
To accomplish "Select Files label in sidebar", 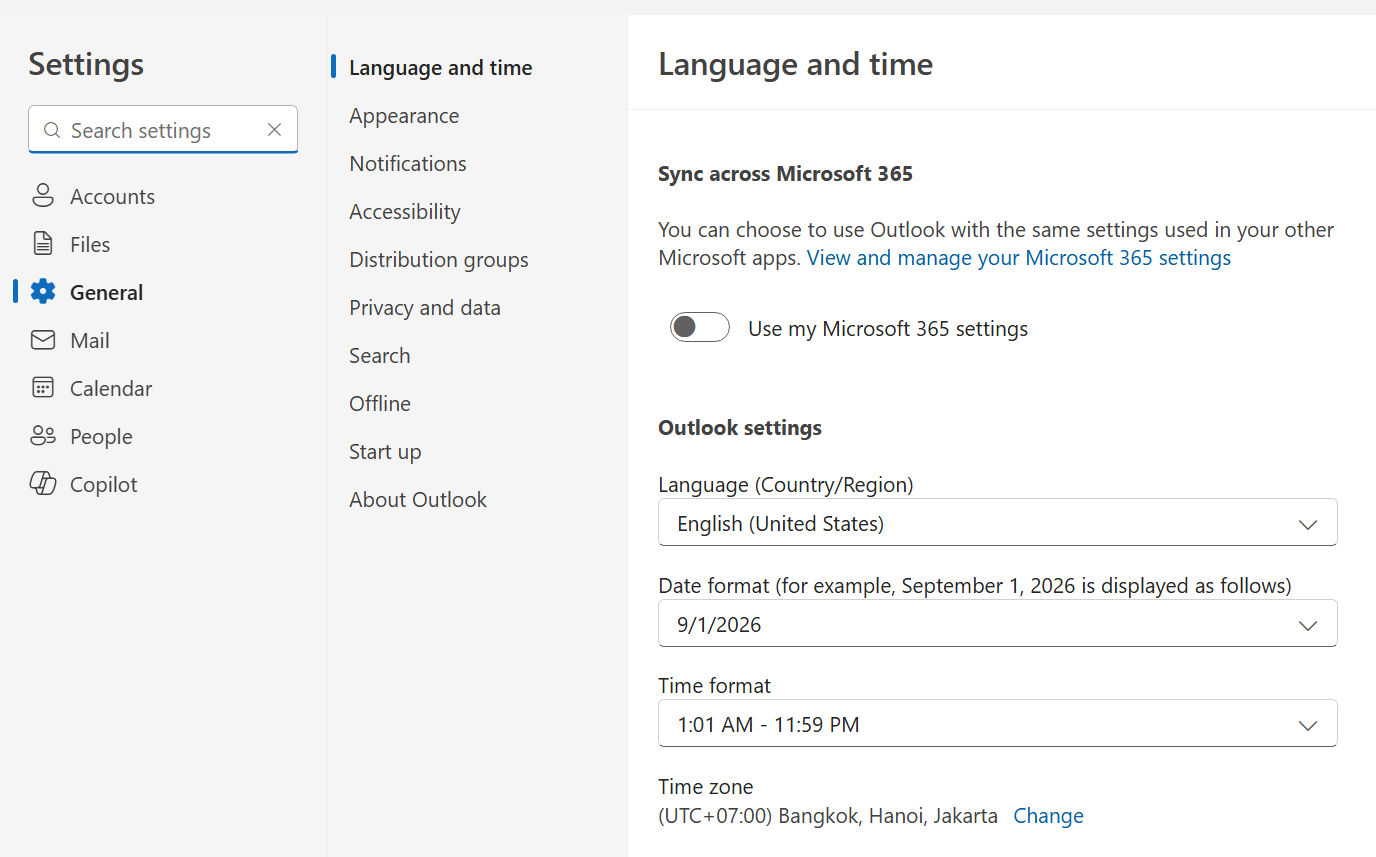I will [90, 245].
